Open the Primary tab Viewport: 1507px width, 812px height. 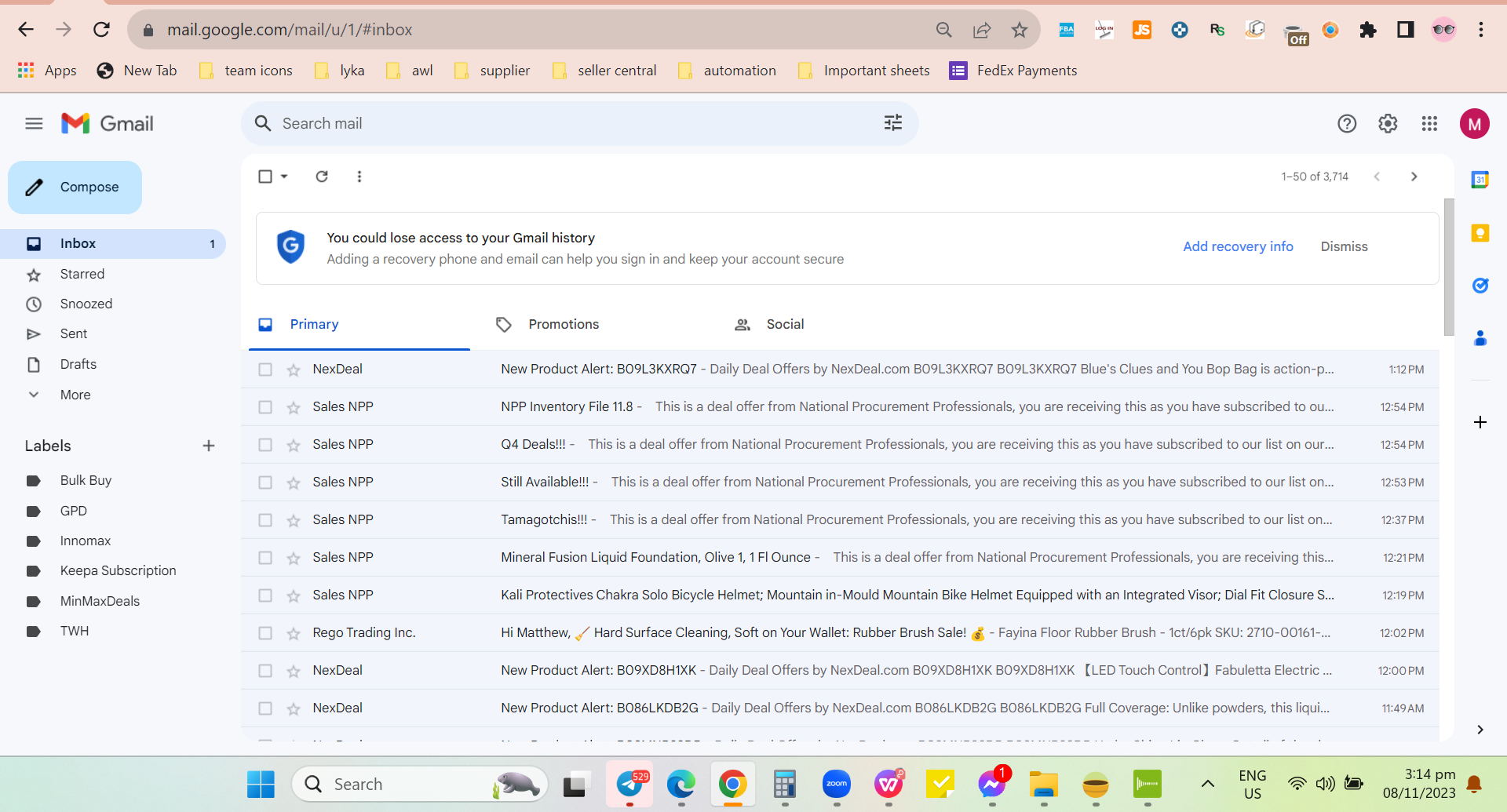[359, 324]
